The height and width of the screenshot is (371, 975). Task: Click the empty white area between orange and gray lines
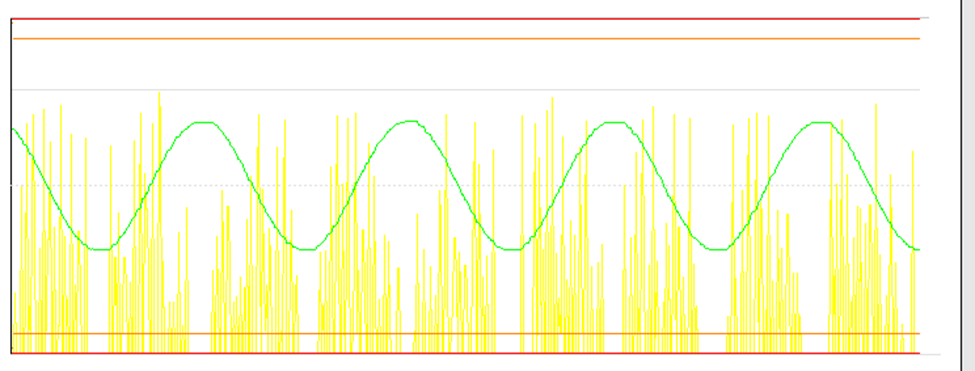[x=465, y=65]
